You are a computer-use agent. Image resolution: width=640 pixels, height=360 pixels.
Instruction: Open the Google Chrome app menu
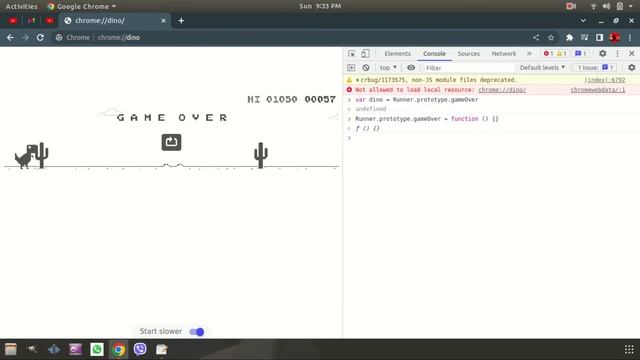82,6
